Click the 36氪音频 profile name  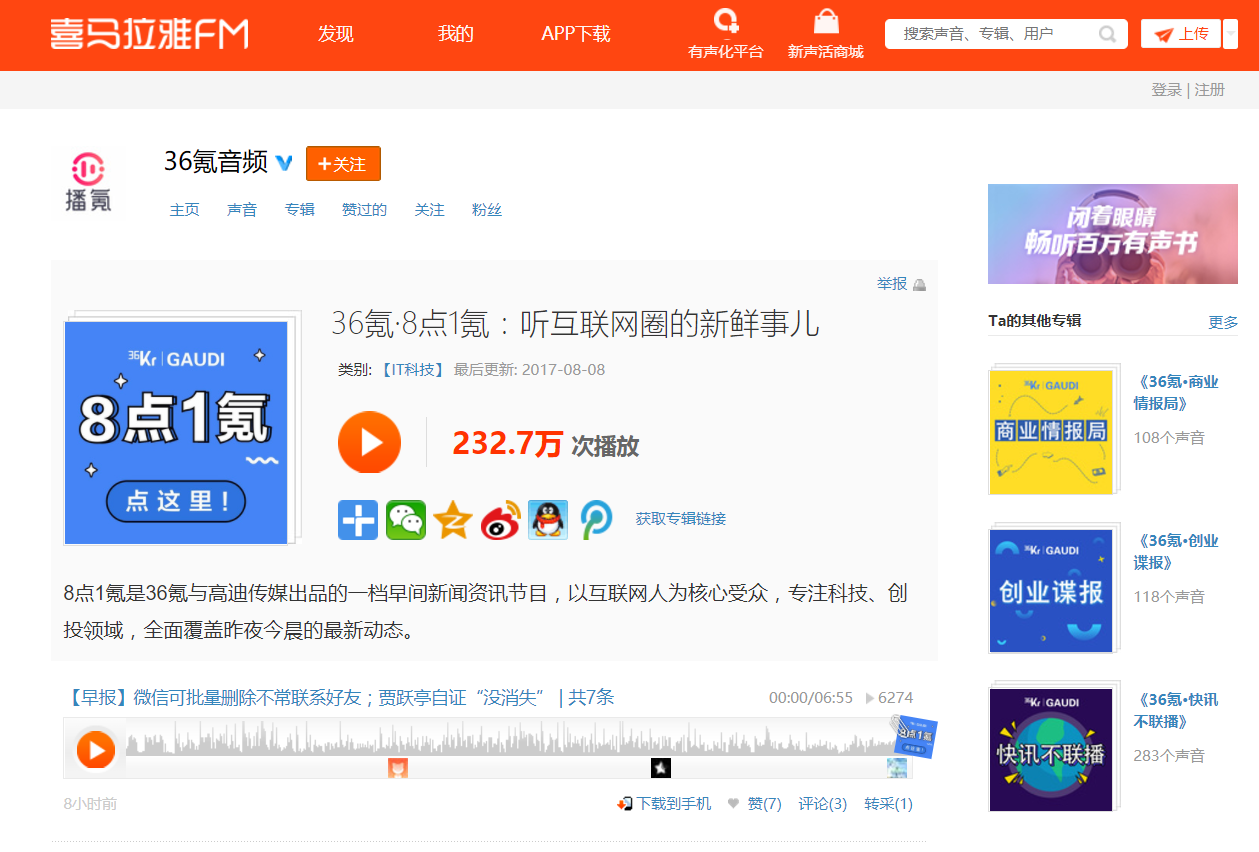(x=216, y=162)
